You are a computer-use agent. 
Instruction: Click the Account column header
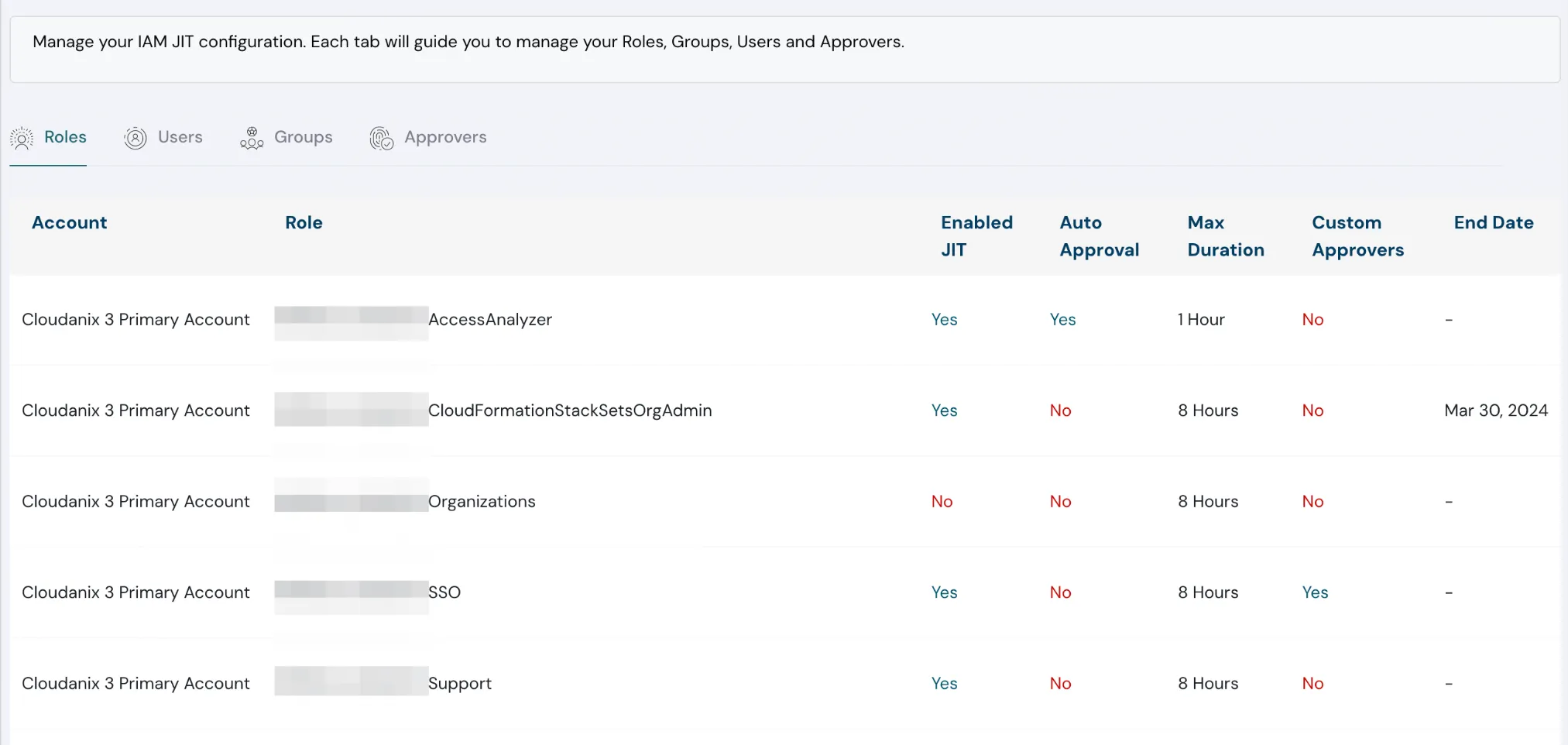(69, 223)
